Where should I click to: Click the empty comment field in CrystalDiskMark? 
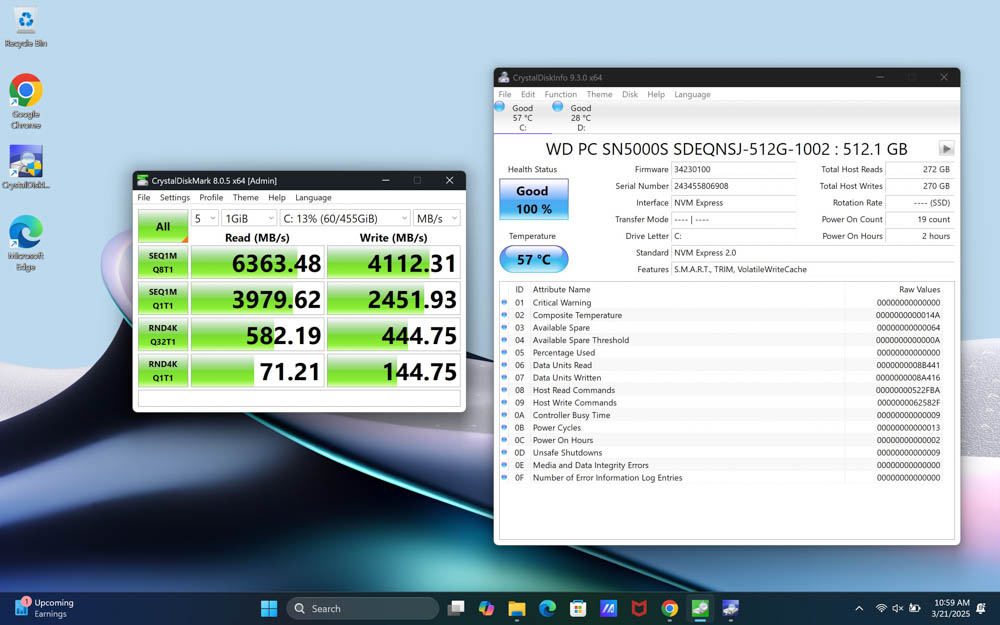(299, 399)
